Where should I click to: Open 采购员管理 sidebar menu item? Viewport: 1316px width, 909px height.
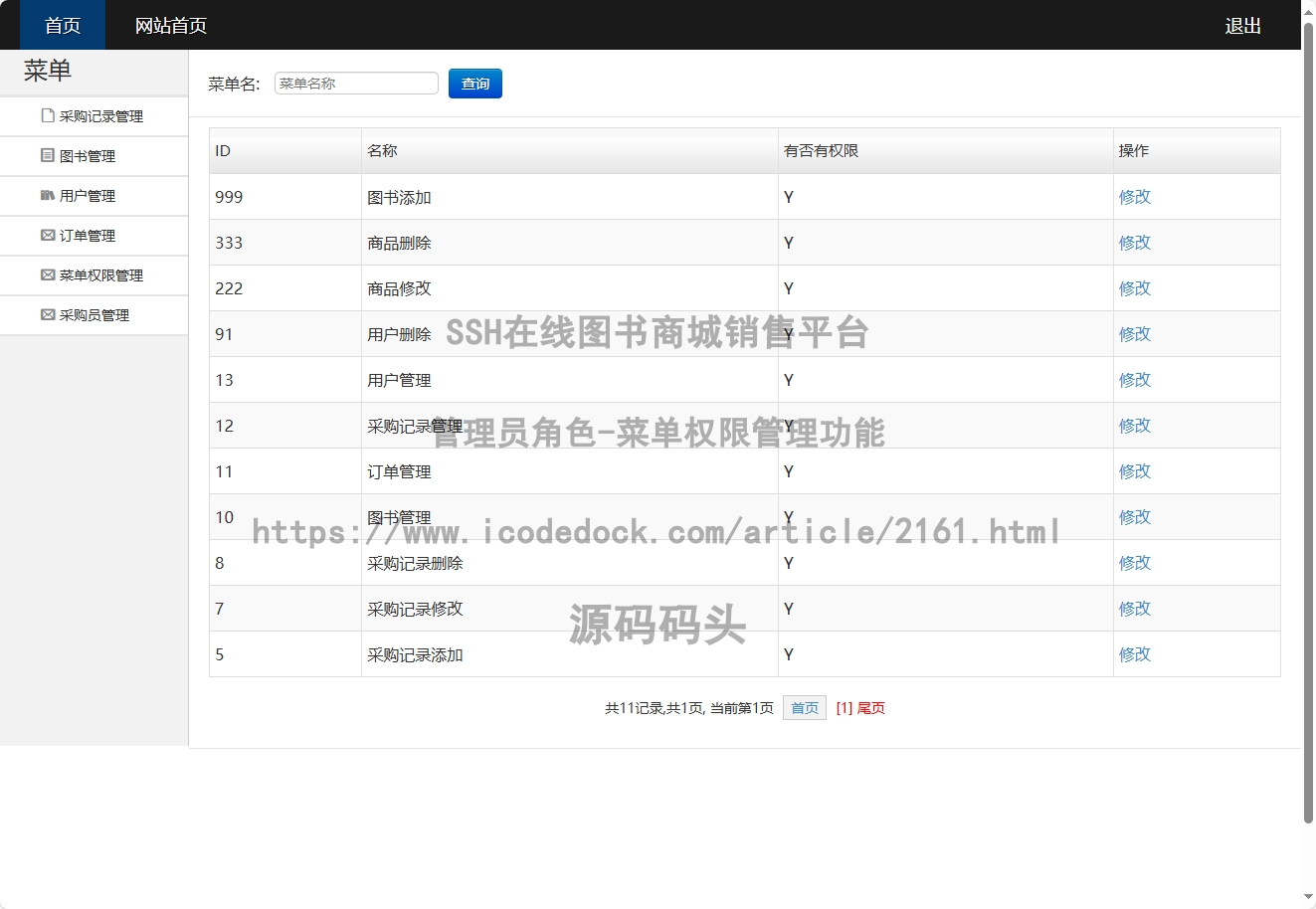(x=94, y=315)
